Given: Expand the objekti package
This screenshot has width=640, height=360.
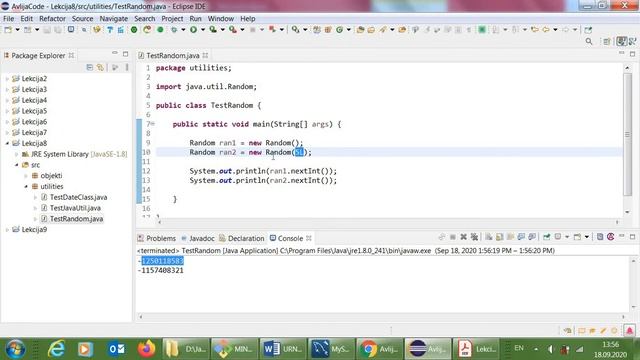Looking at the screenshot, I should tap(26, 176).
